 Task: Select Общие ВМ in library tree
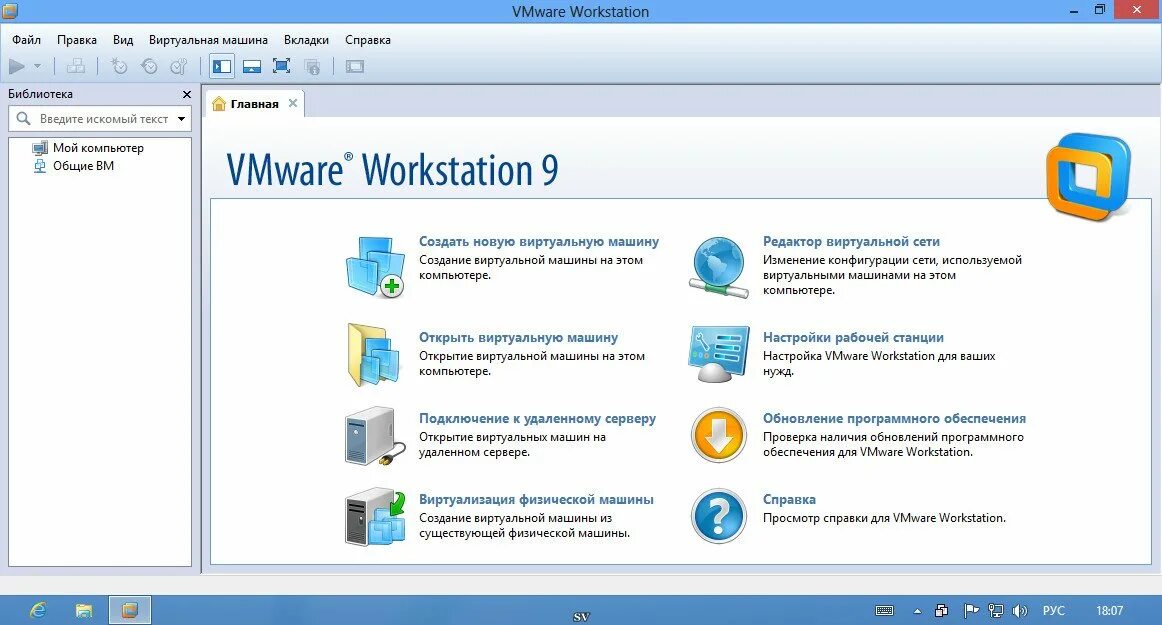pyautogui.click(x=83, y=166)
